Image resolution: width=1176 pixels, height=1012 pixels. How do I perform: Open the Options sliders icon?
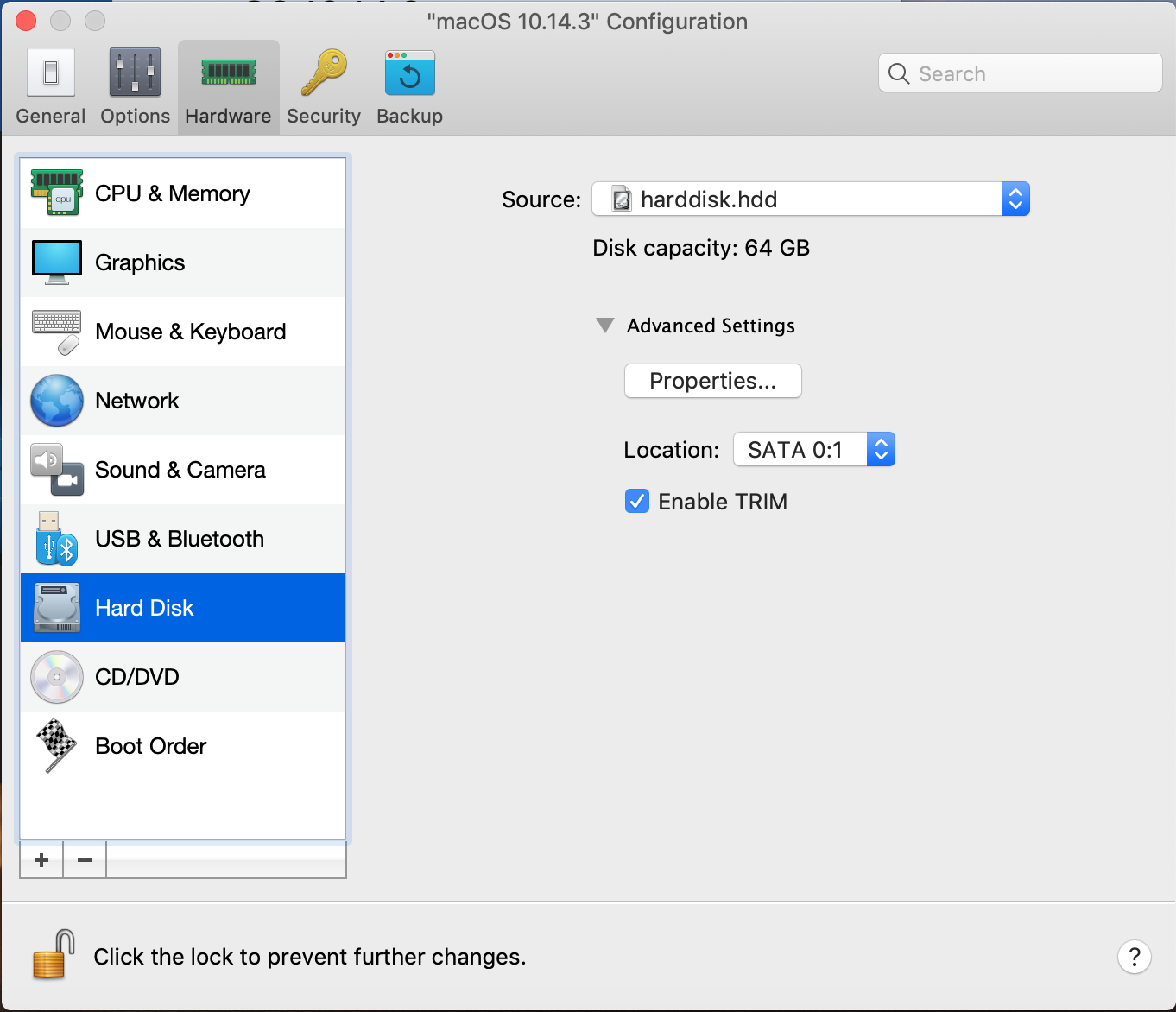coord(135,73)
